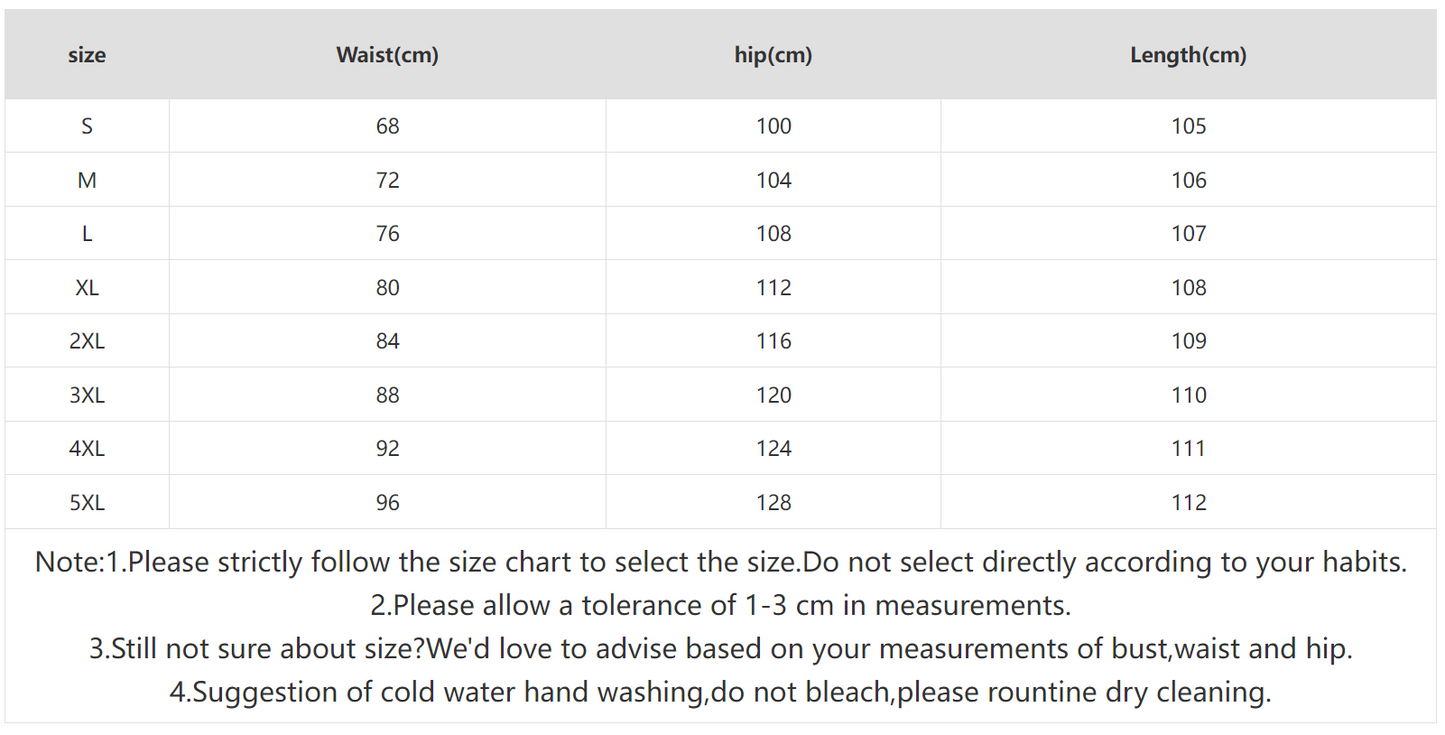The image size is (1445, 735).
Task: Click the note about following the size chart
Action: click(x=720, y=562)
